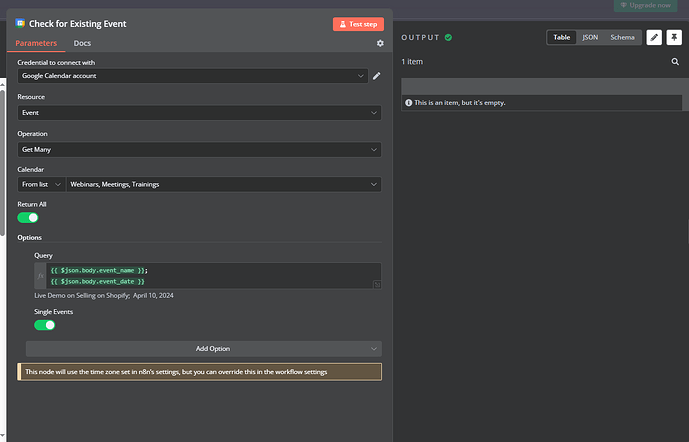
Task: Toggle the Return All switch
Action: [28, 217]
